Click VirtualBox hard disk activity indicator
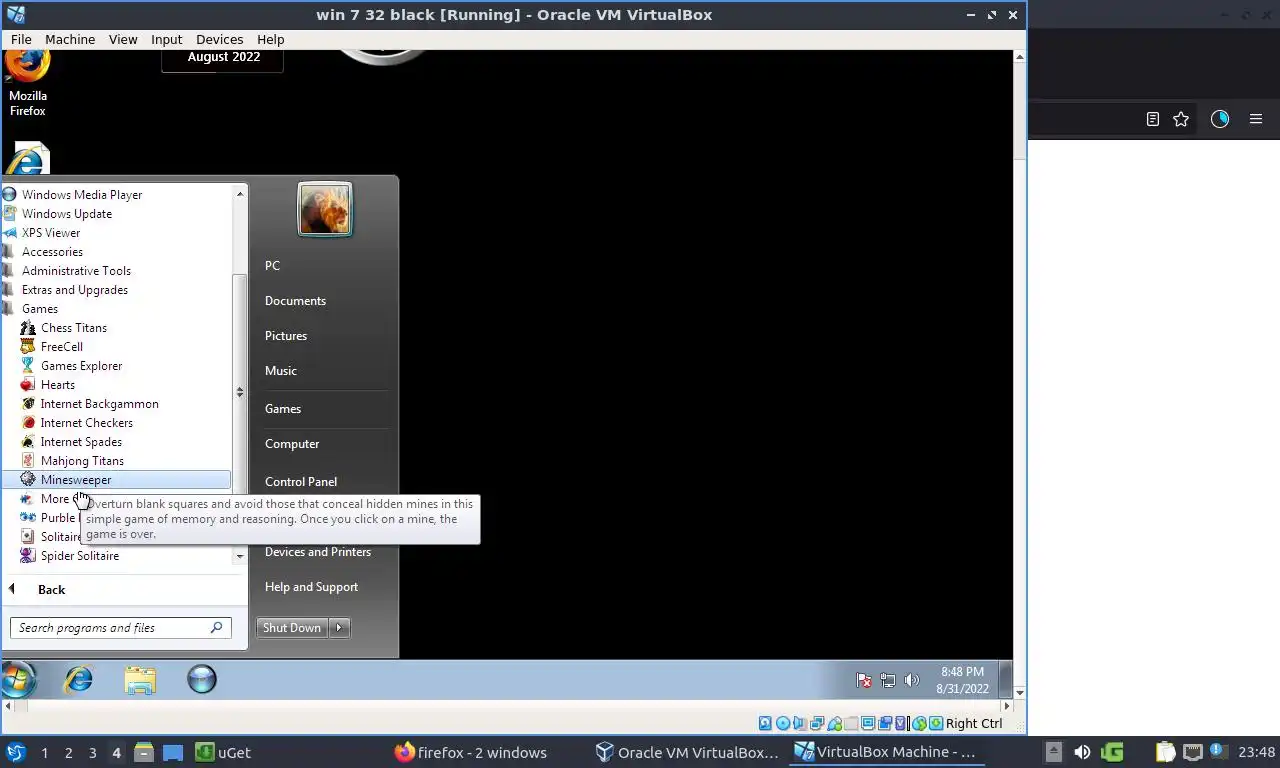The height and width of the screenshot is (768, 1280). 765,723
